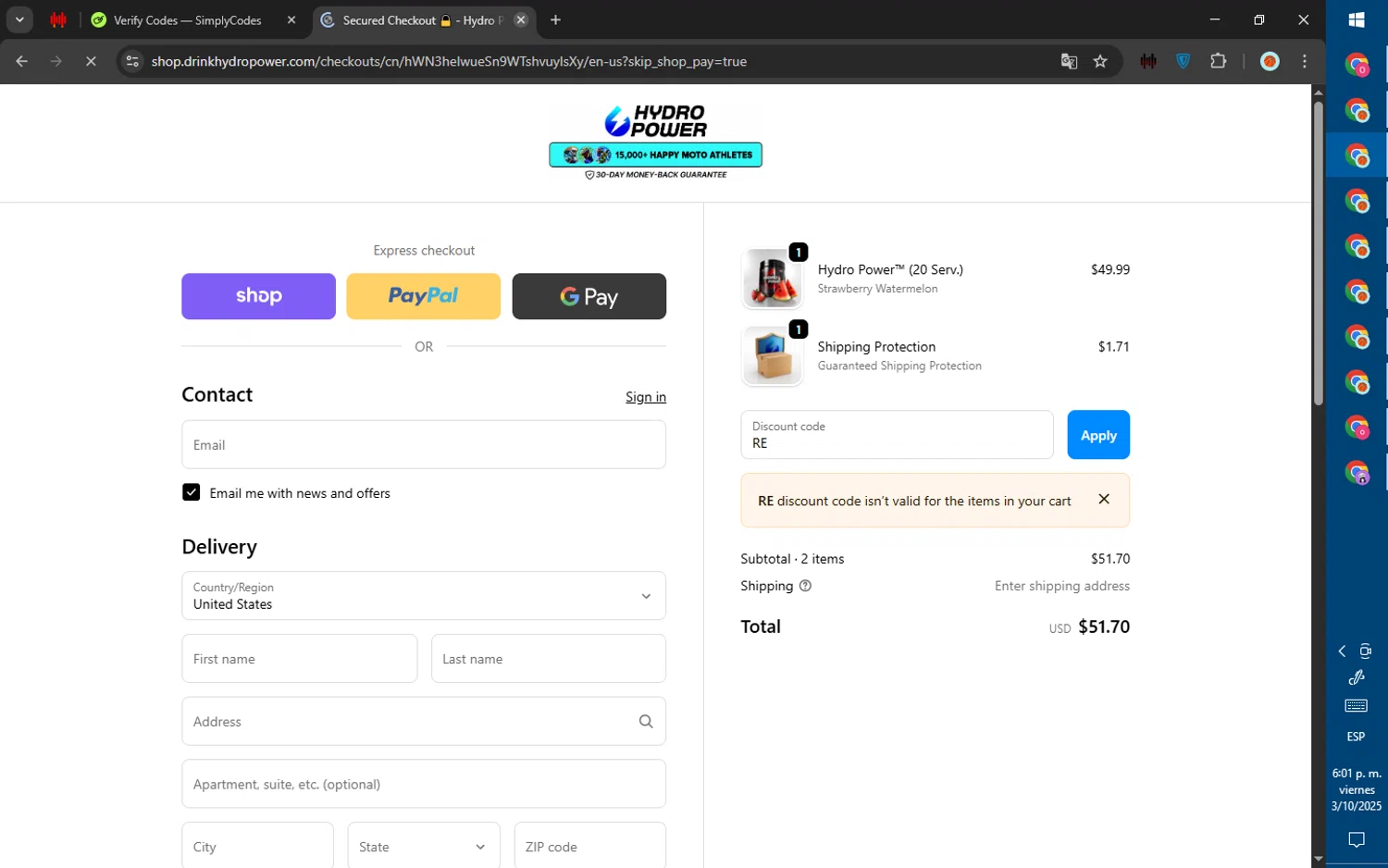1388x868 pixels.
Task: Click the scrollbar down arrow
Action: click(1319, 859)
